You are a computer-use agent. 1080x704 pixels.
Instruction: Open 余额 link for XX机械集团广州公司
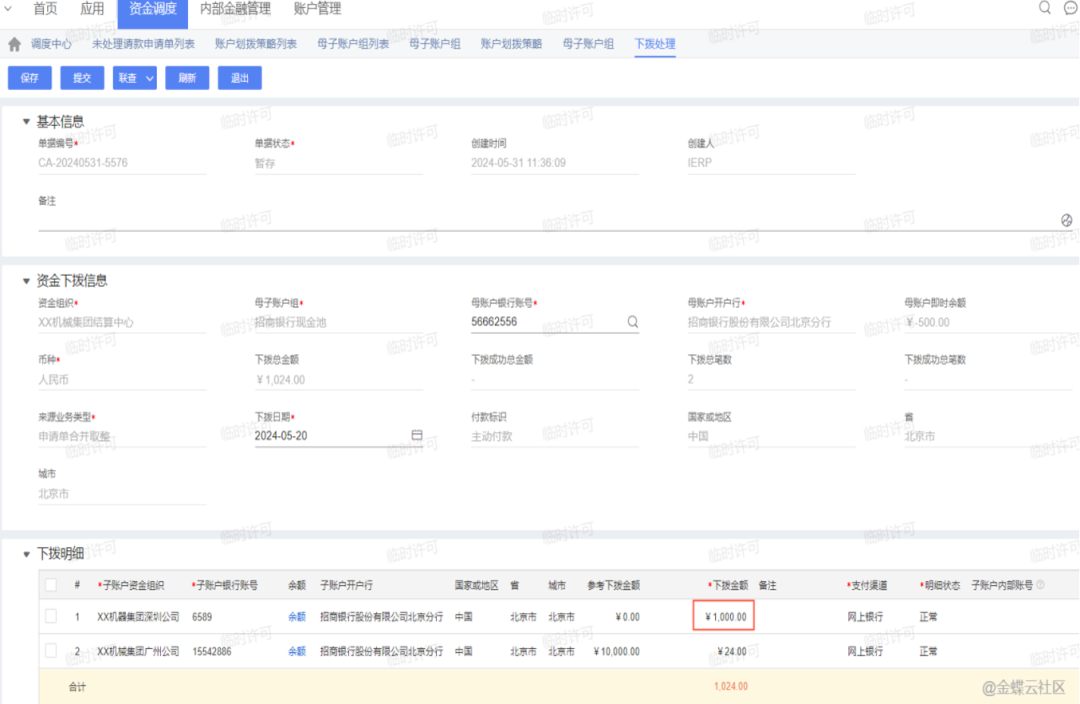(x=297, y=651)
